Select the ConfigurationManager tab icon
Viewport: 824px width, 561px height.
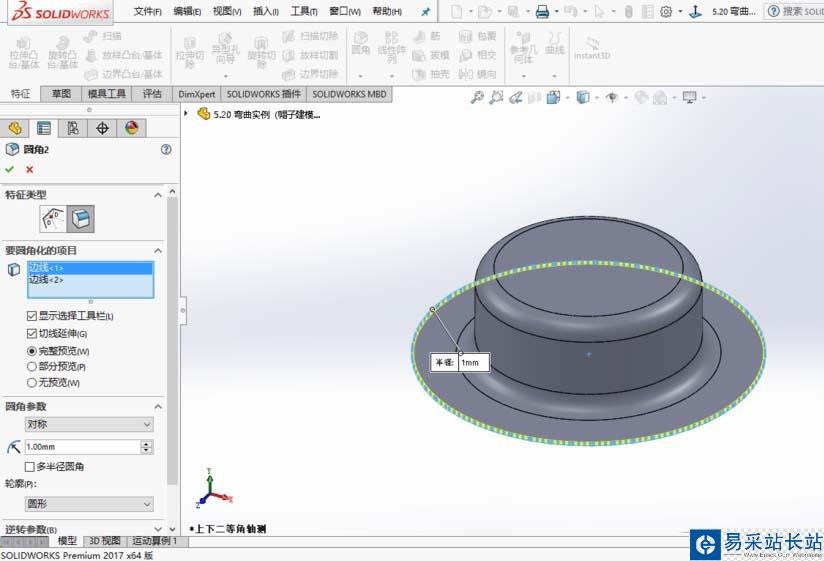pyautogui.click(x=73, y=128)
